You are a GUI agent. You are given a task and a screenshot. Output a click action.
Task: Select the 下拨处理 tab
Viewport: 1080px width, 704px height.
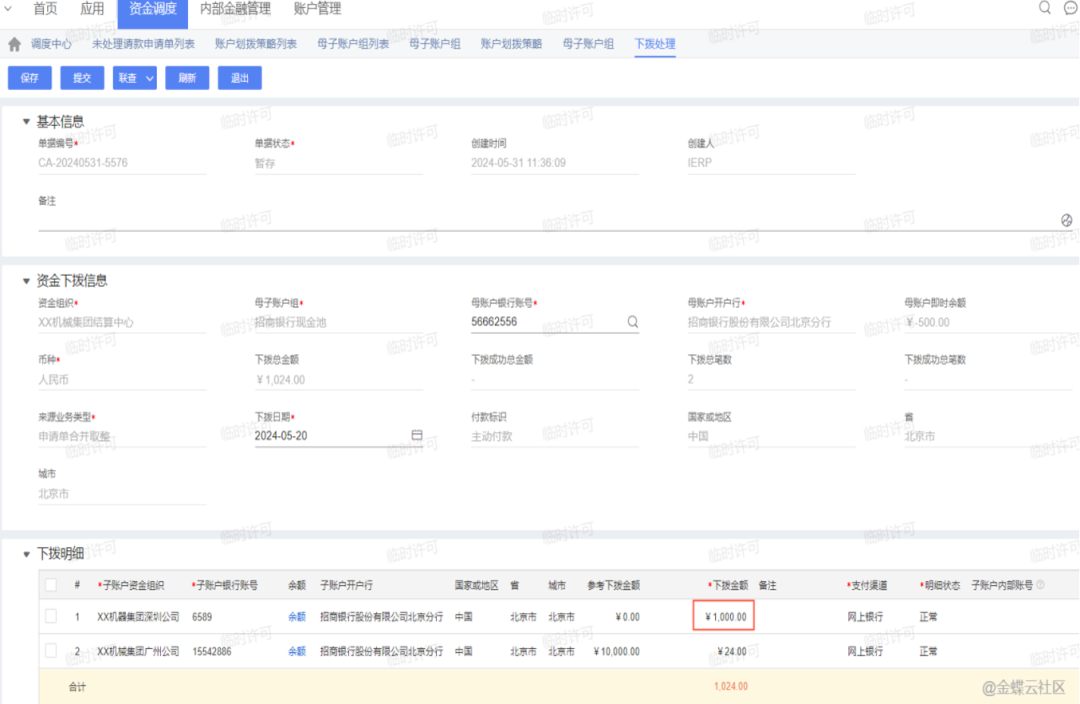[x=654, y=44]
